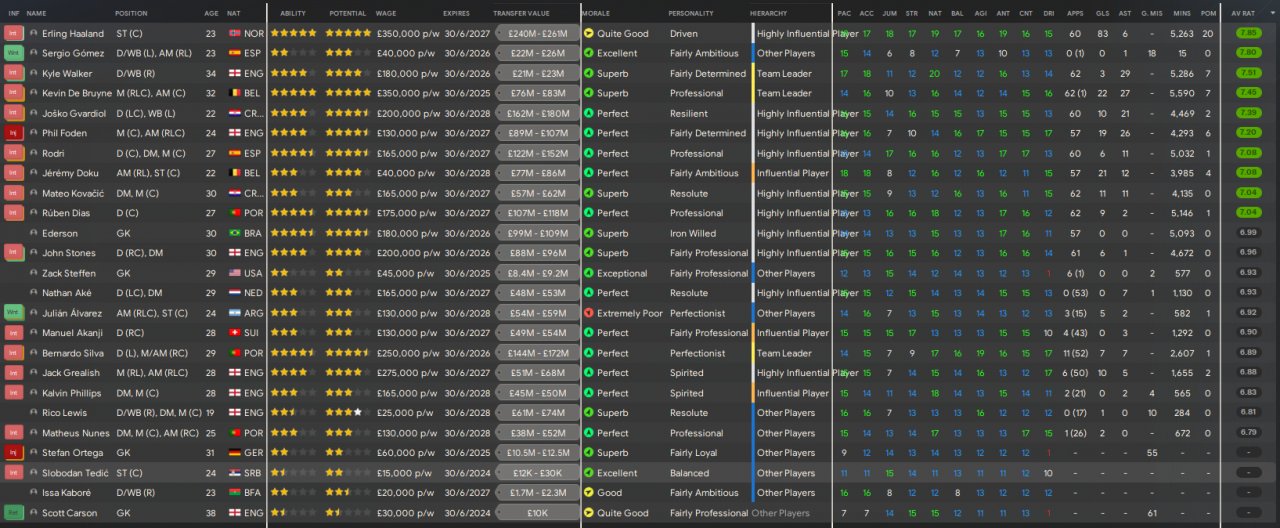The height and width of the screenshot is (528, 1280).
Task: Click Matheus Nunes's 6.79 average rating badge
Action: pos(1248,433)
